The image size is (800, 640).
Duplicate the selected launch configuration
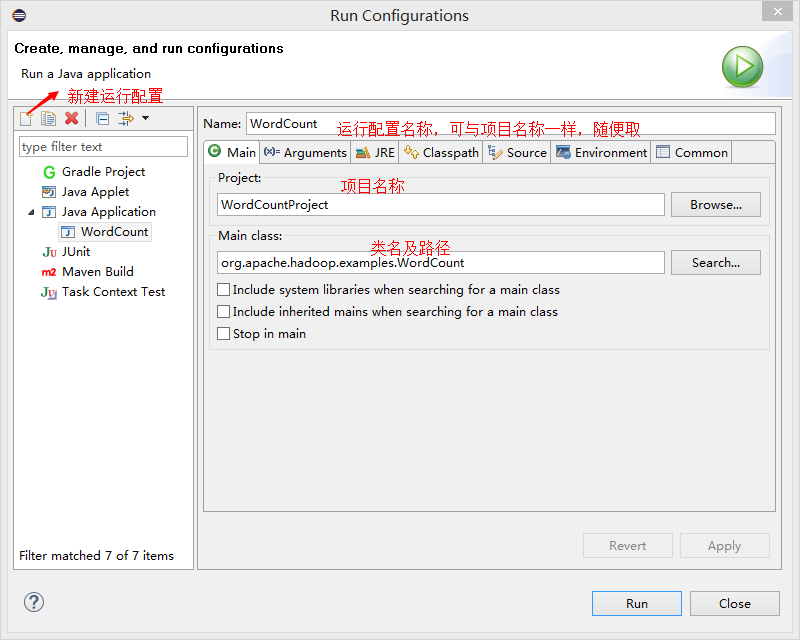(48, 118)
